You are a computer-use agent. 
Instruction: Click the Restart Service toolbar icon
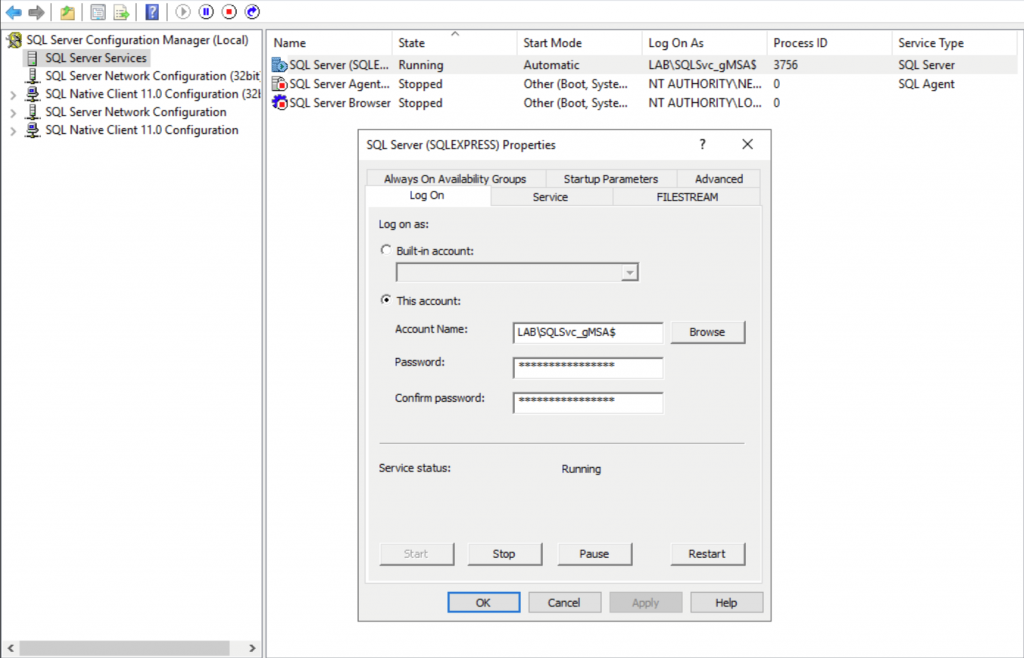pos(252,12)
